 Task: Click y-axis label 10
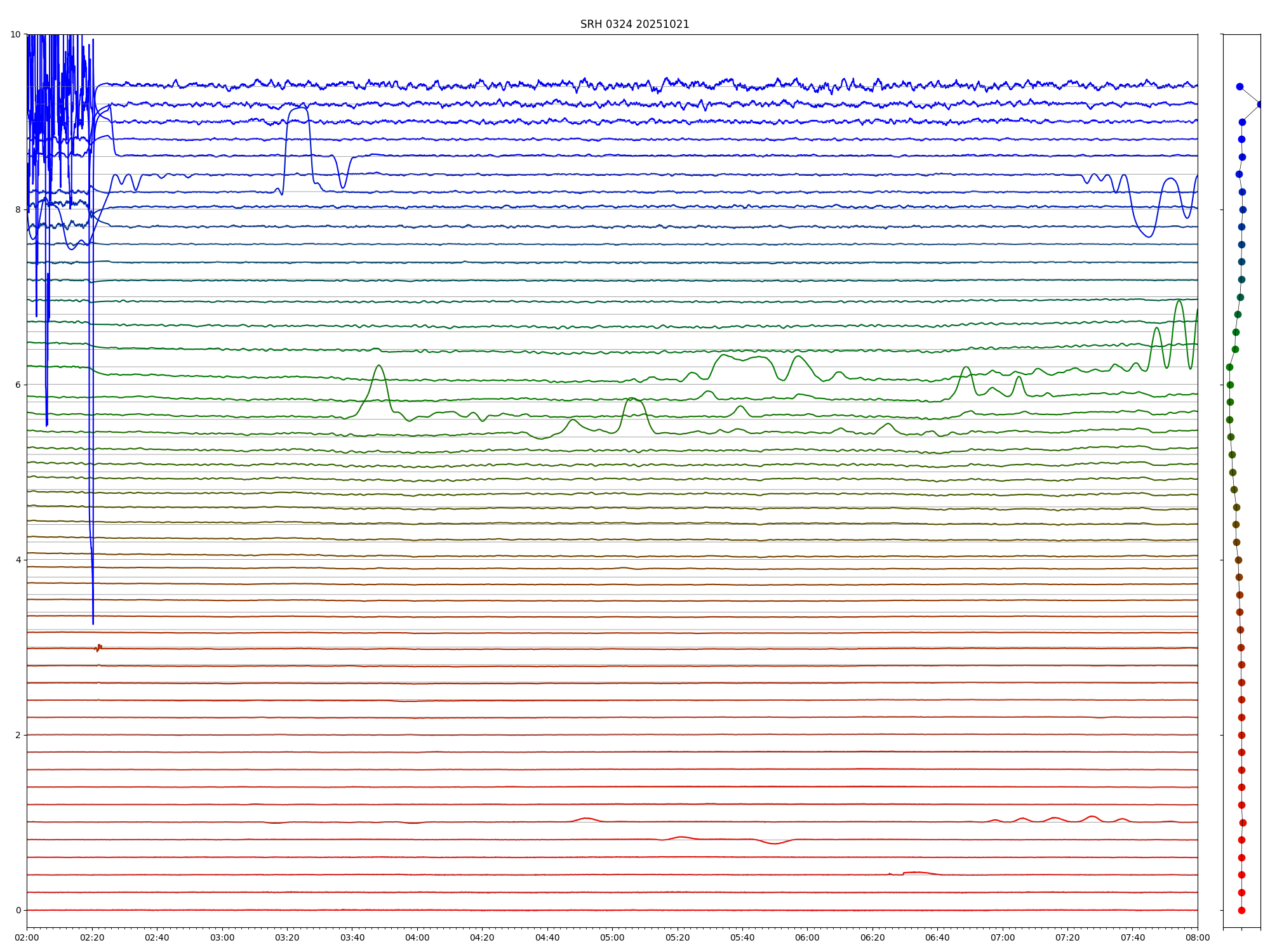[x=15, y=34]
